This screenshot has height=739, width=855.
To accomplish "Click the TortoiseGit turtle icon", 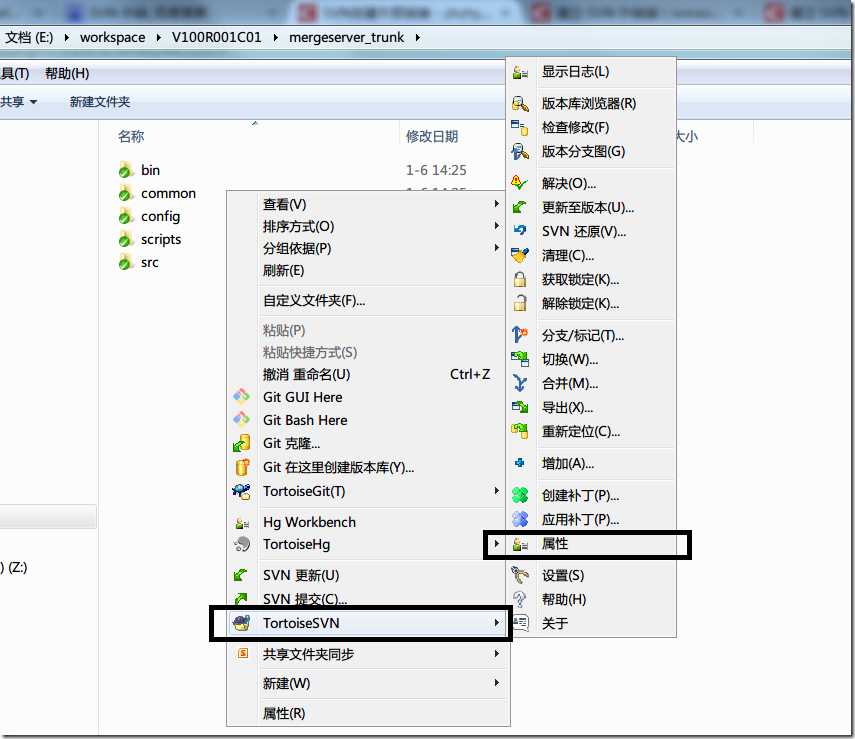I will point(242,491).
